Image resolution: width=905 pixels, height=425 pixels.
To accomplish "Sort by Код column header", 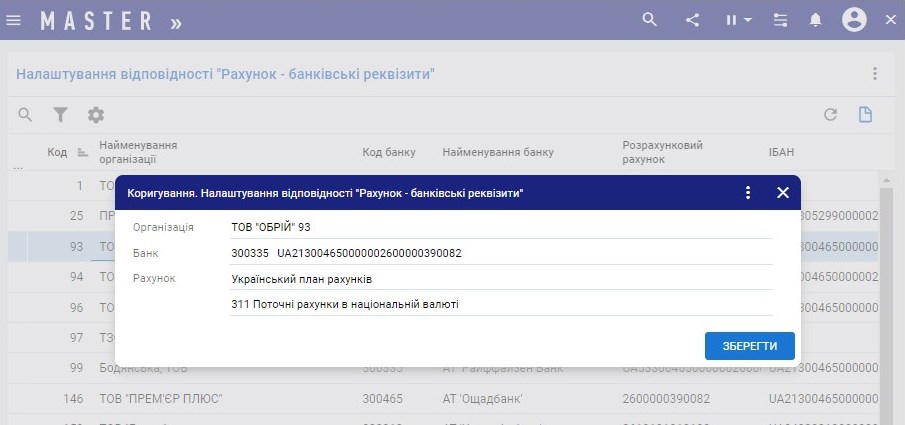I will [57, 152].
